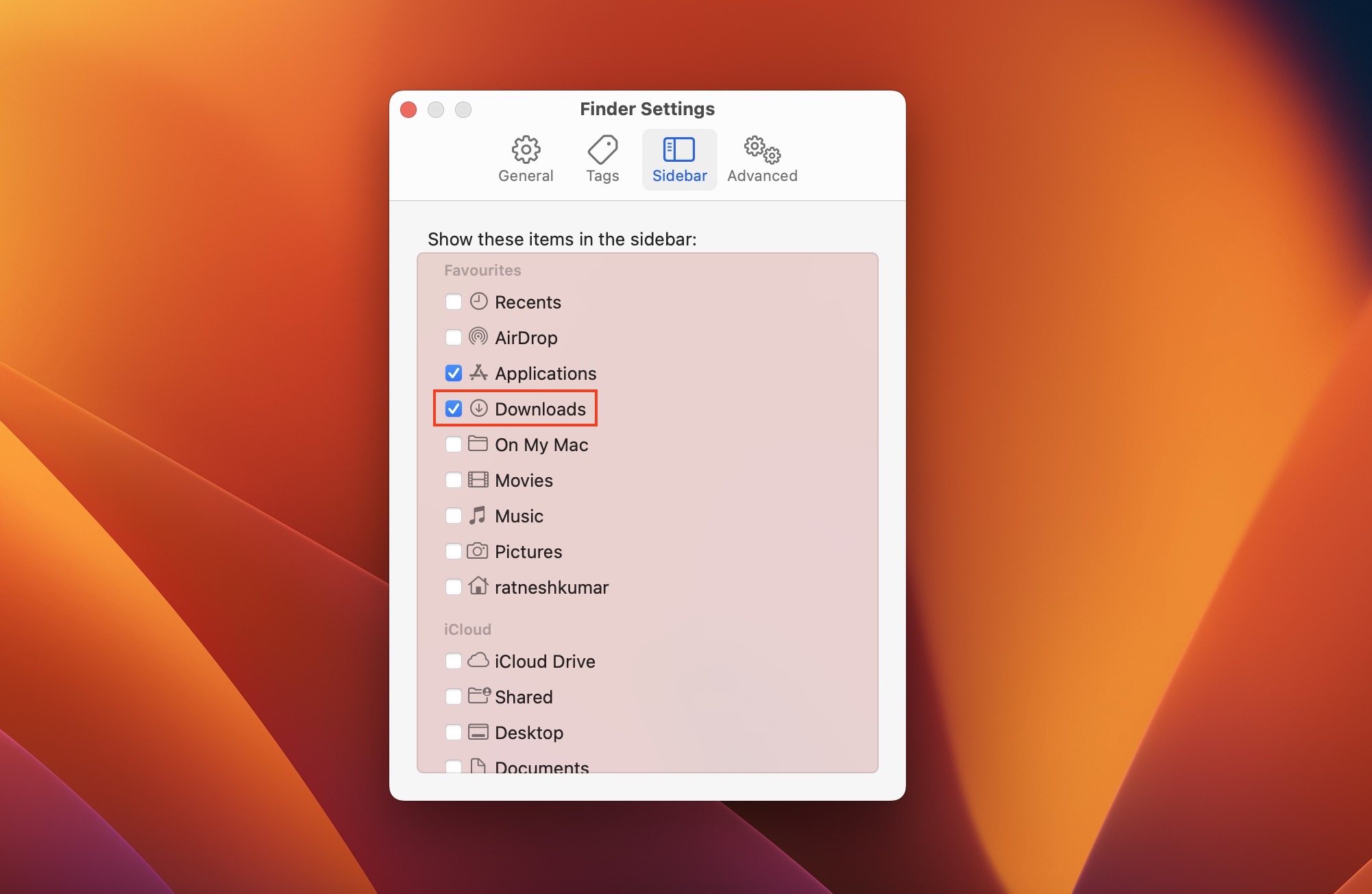The image size is (1372, 894).
Task: Expand the iCloud section items
Action: 466,628
